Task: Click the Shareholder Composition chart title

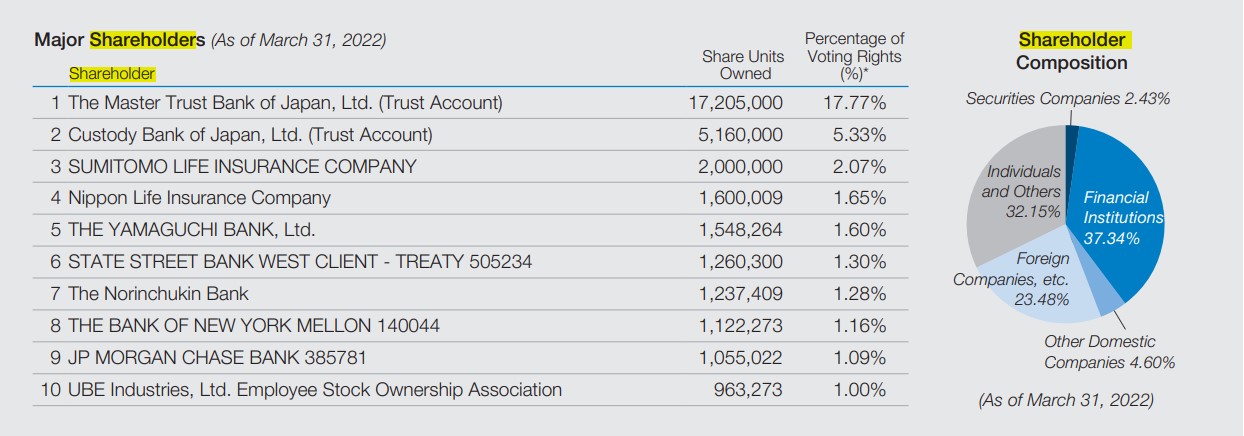Action: click(x=1071, y=51)
